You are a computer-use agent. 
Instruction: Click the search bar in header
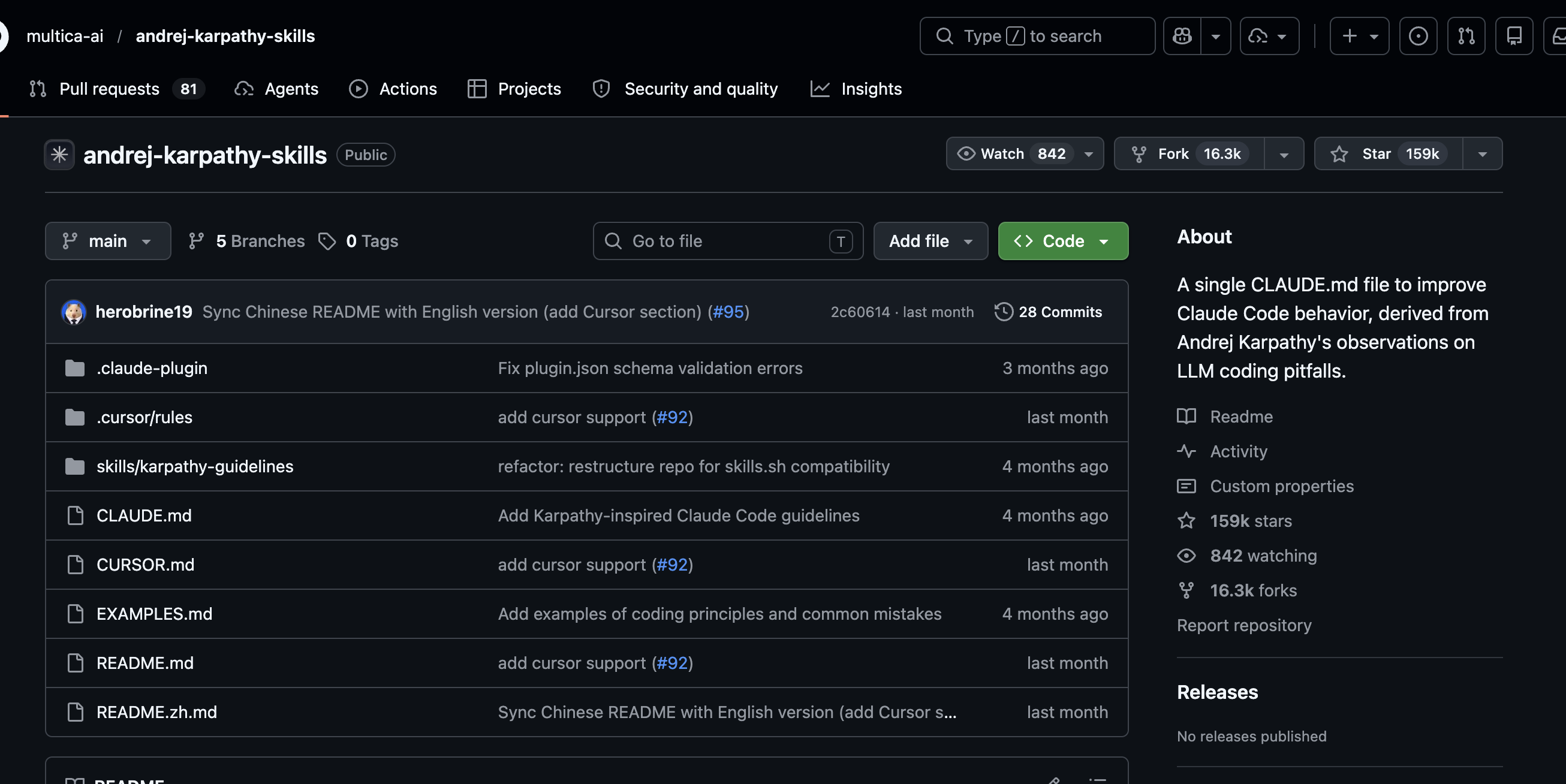(x=1037, y=37)
